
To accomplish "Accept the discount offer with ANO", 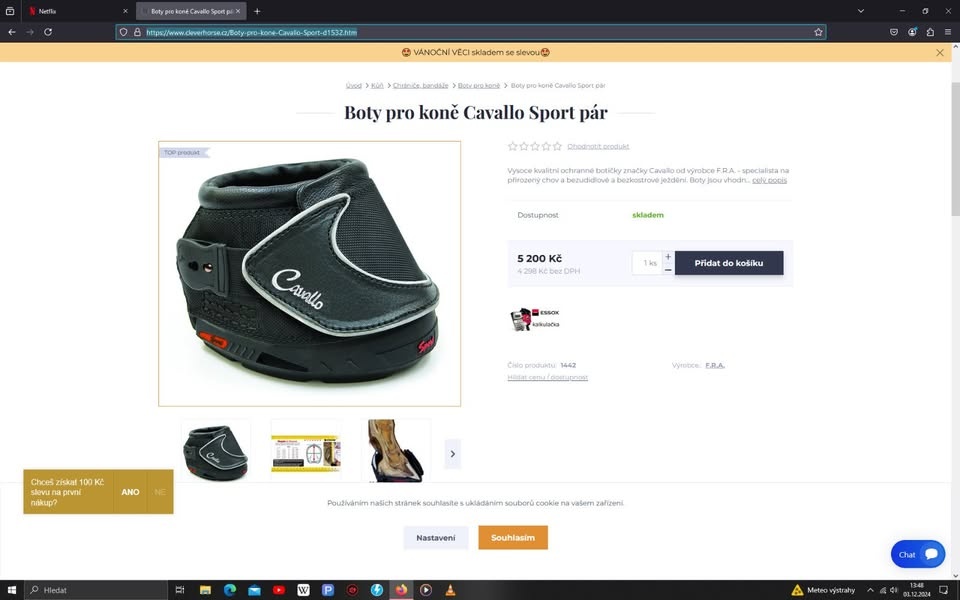I will [130, 492].
